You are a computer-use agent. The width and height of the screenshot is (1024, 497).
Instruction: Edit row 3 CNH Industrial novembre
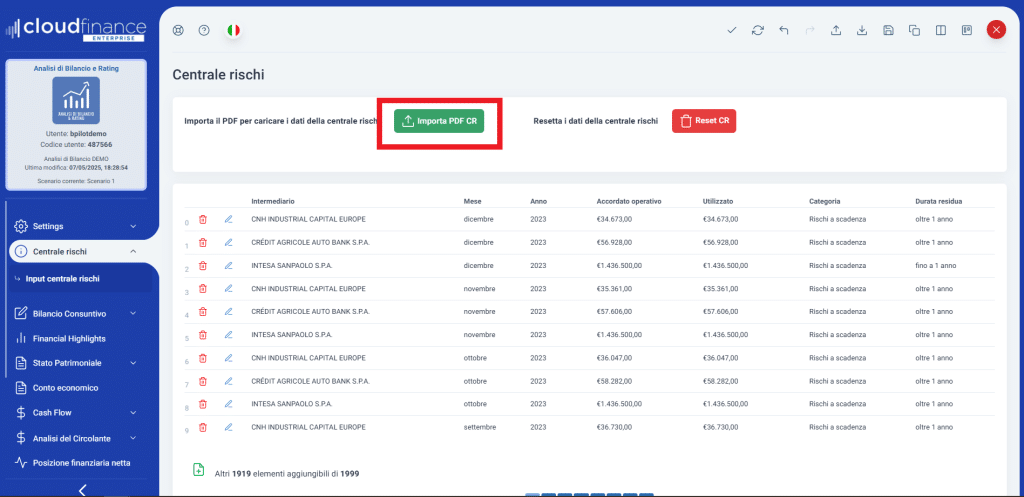point(229,289)
